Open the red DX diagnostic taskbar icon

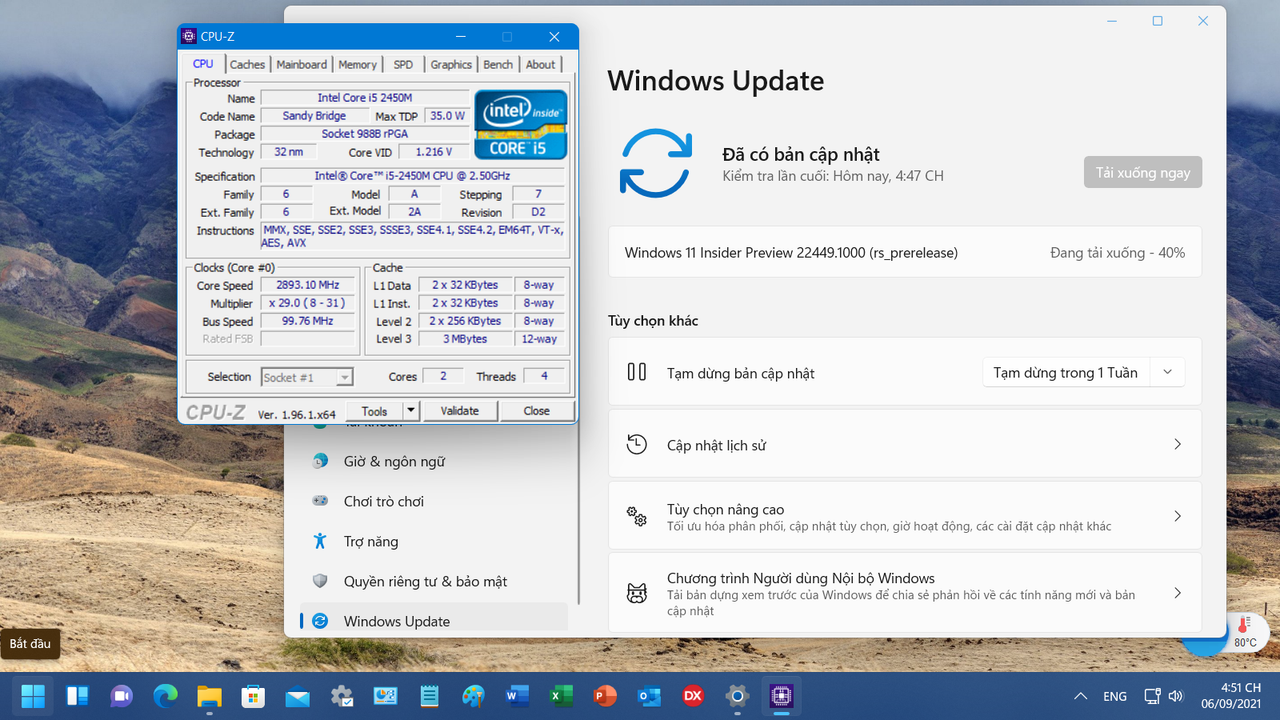(693, 696)
